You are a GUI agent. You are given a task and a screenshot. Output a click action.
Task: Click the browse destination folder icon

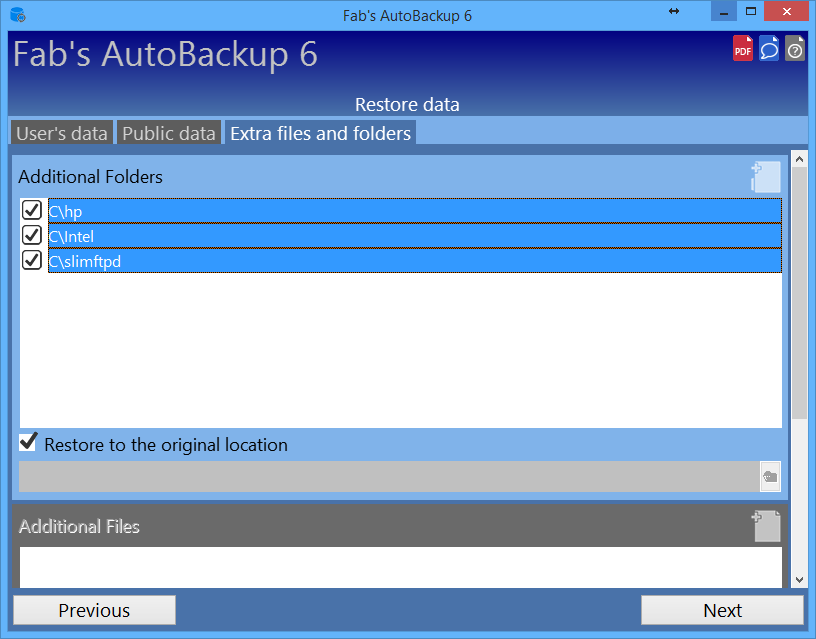(770, 476)
